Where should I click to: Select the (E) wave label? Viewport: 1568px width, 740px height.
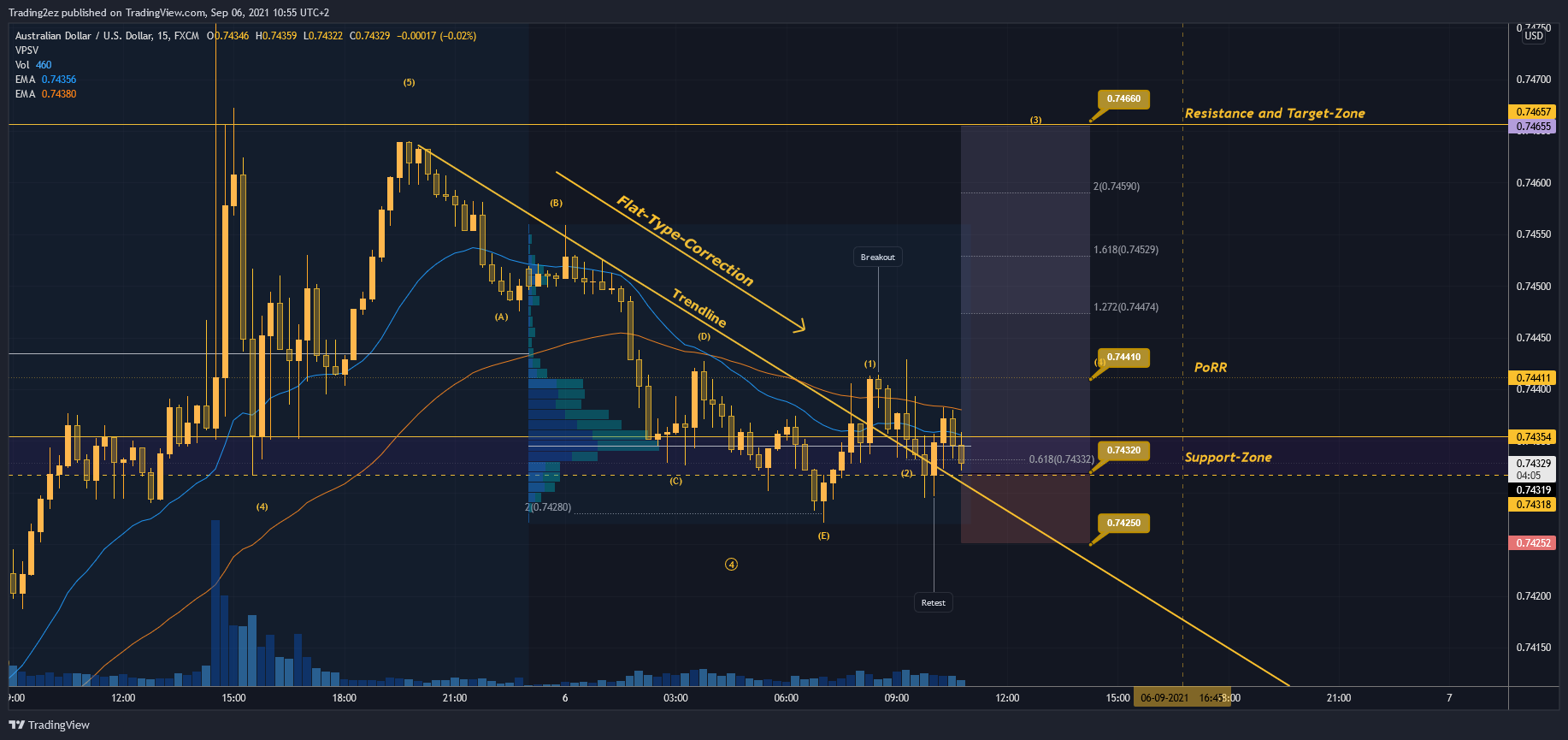(x=823, y=536)
